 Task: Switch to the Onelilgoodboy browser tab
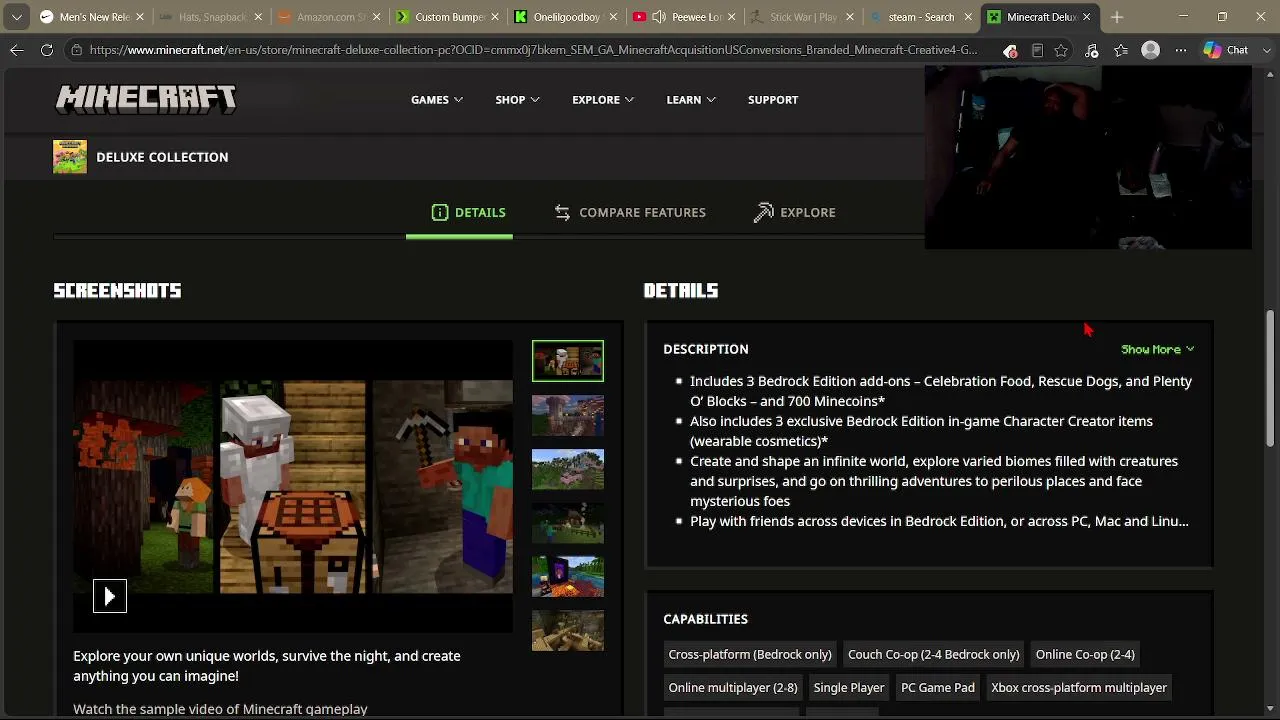point(566,17)
